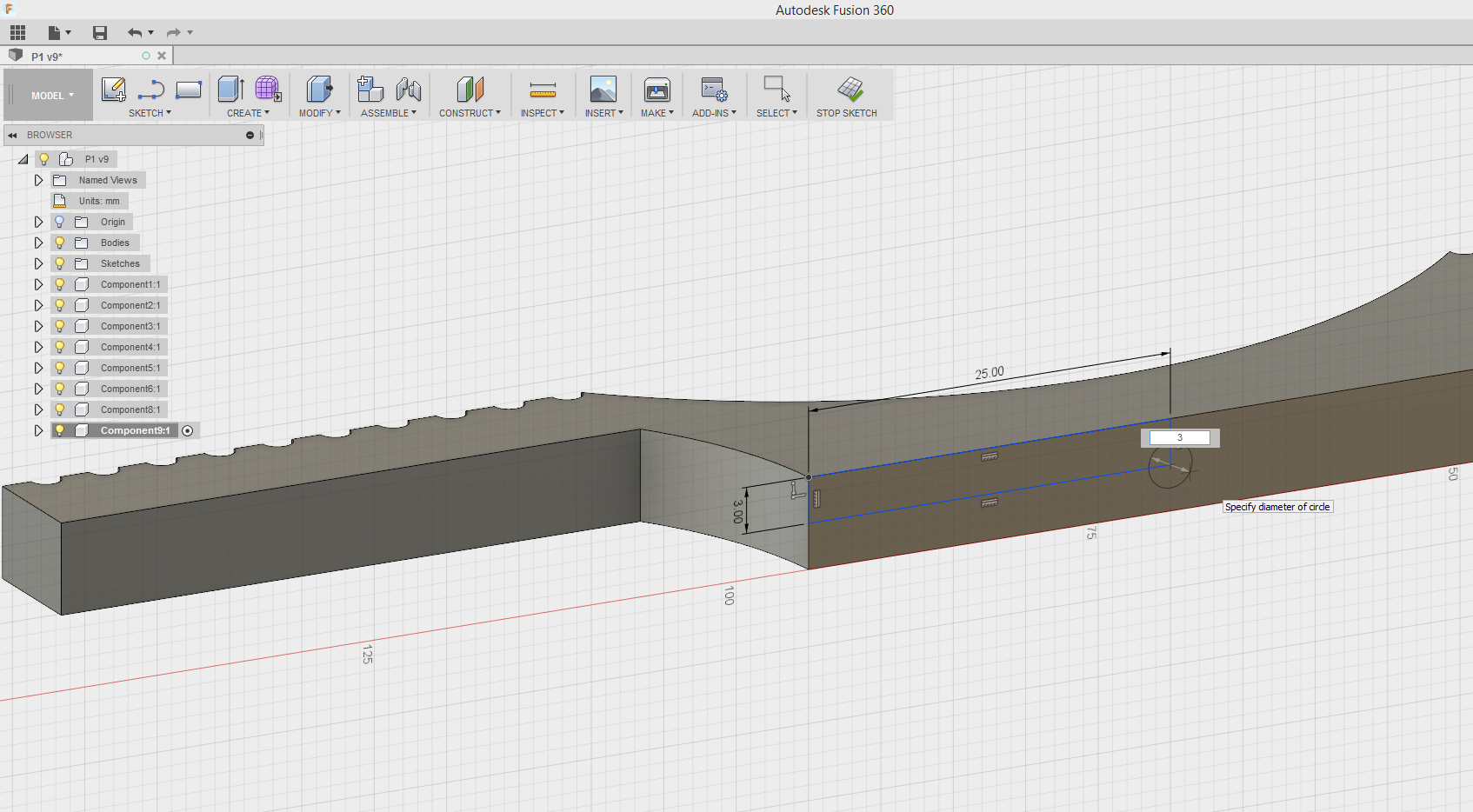Open the SKETCH menu
1473x812 pixels.
150,113
